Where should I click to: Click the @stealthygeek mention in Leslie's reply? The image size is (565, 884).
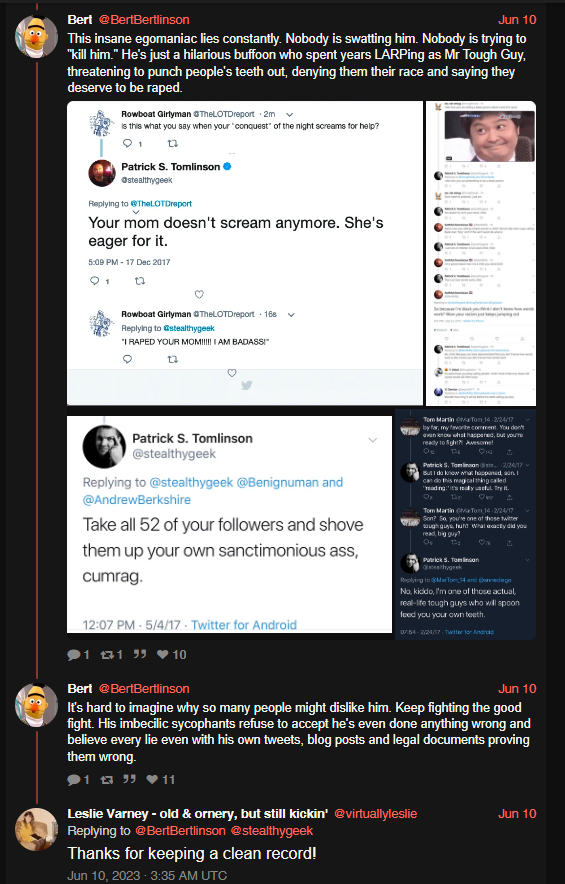point(272,830)
